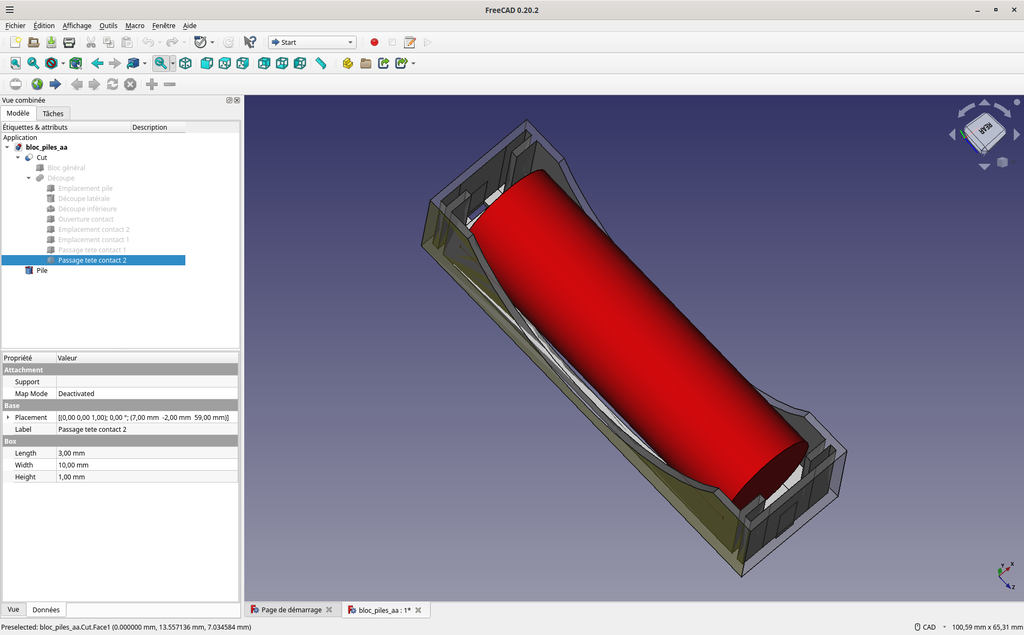This screenshot has height=635, width=1024.
Task: Open the Macro menu
Action: [135, 25]
